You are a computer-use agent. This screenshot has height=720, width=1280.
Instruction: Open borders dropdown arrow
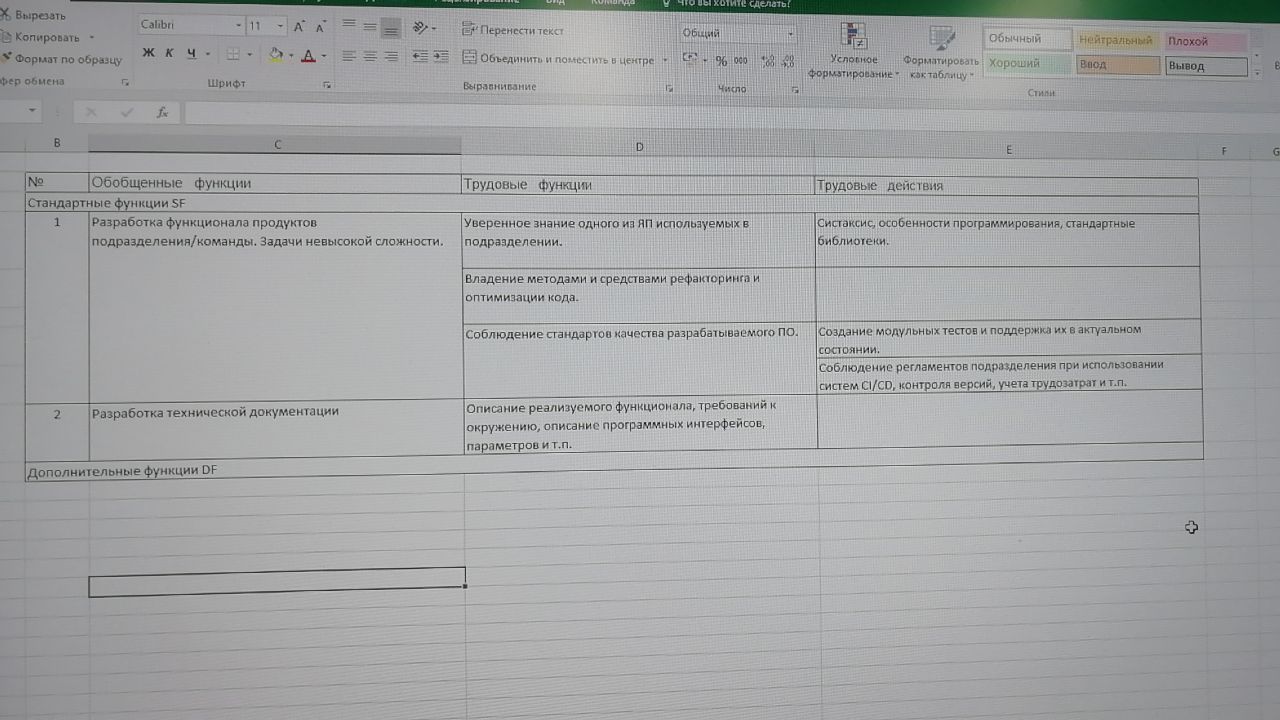tap(249, 54)
